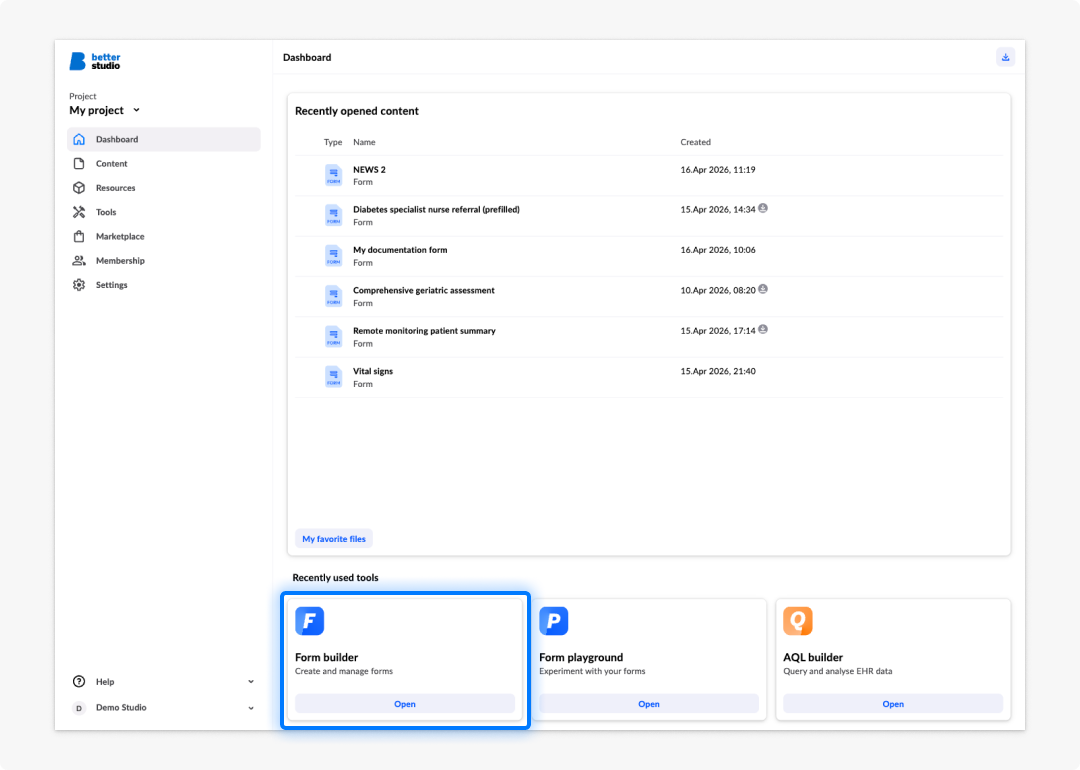The image size is (1080, 770).
Task: Click the NEWS 2 created date 16.Apr 2026, 11:19
Action: pyautogui.click(x=718, y=169)
